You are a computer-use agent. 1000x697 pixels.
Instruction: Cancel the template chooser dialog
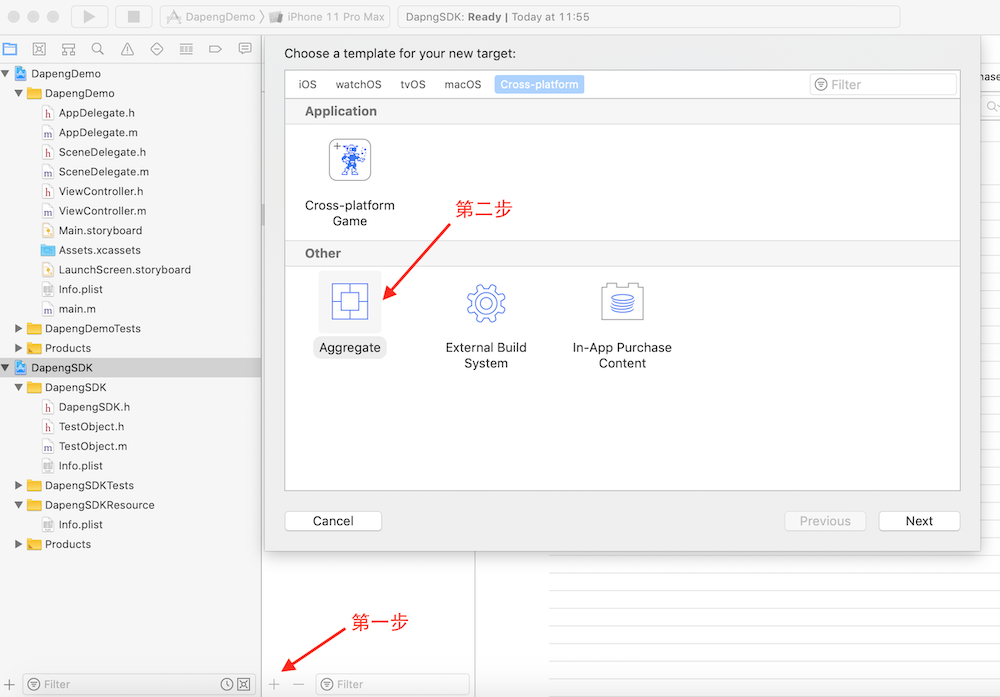pos(332,520)
